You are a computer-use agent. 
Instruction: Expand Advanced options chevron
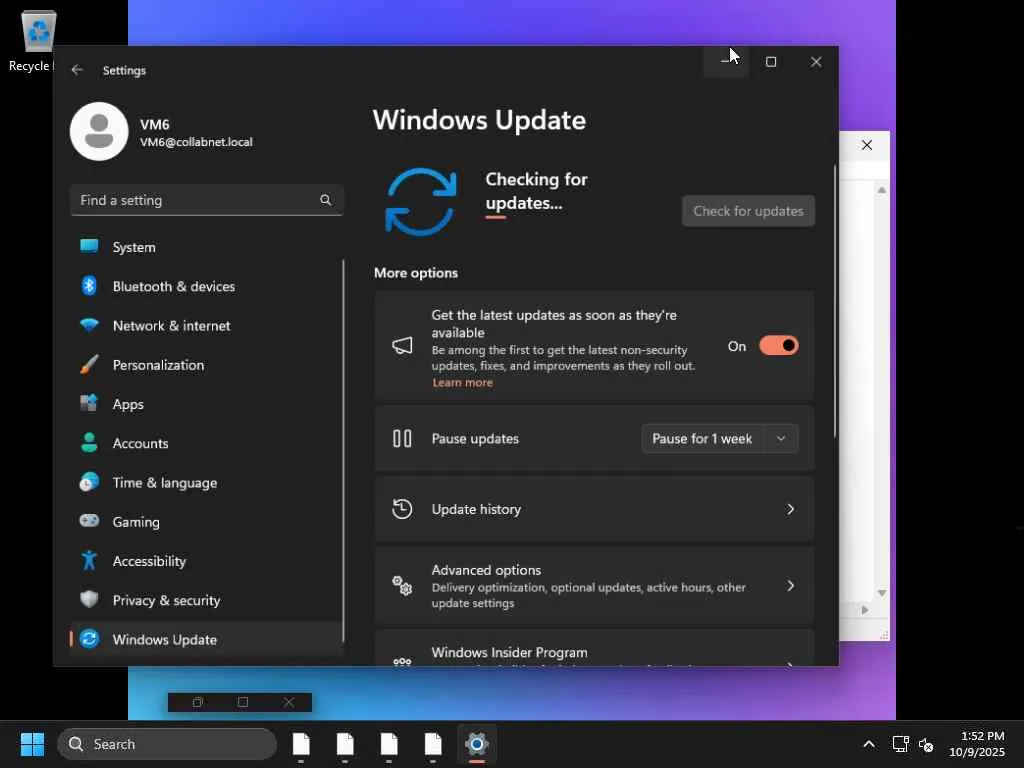click(x=790, y=585)
